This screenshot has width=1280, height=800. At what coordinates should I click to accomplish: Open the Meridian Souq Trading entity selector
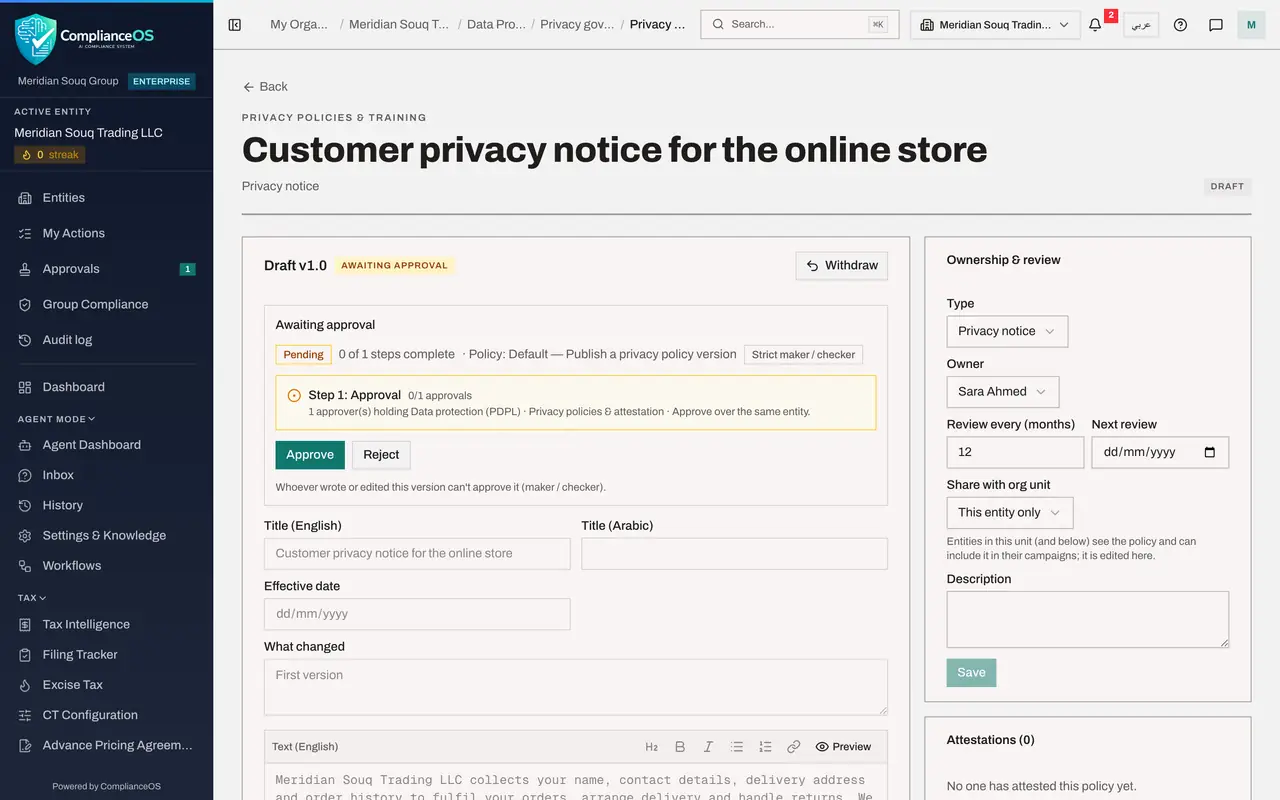coord(995,25)
